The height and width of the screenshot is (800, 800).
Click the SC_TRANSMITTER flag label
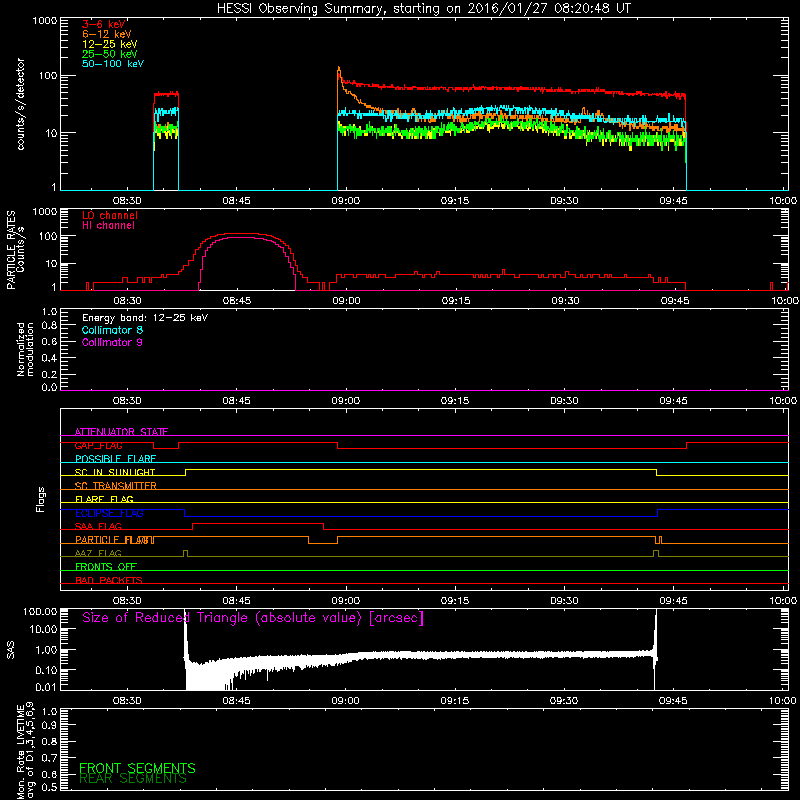pyautogui.click(x=115, y=486)
